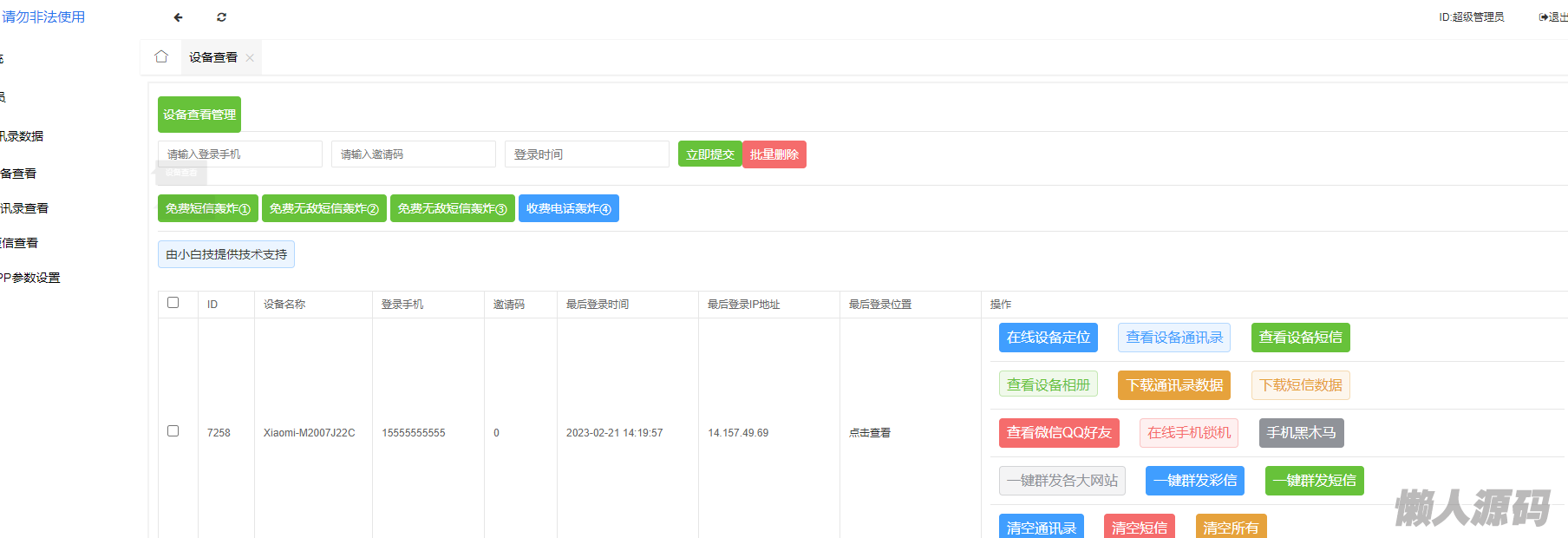Focus the 请输入登录手机 input field
Viewport: 1568px width, 538px height.
tap(239, 154)
